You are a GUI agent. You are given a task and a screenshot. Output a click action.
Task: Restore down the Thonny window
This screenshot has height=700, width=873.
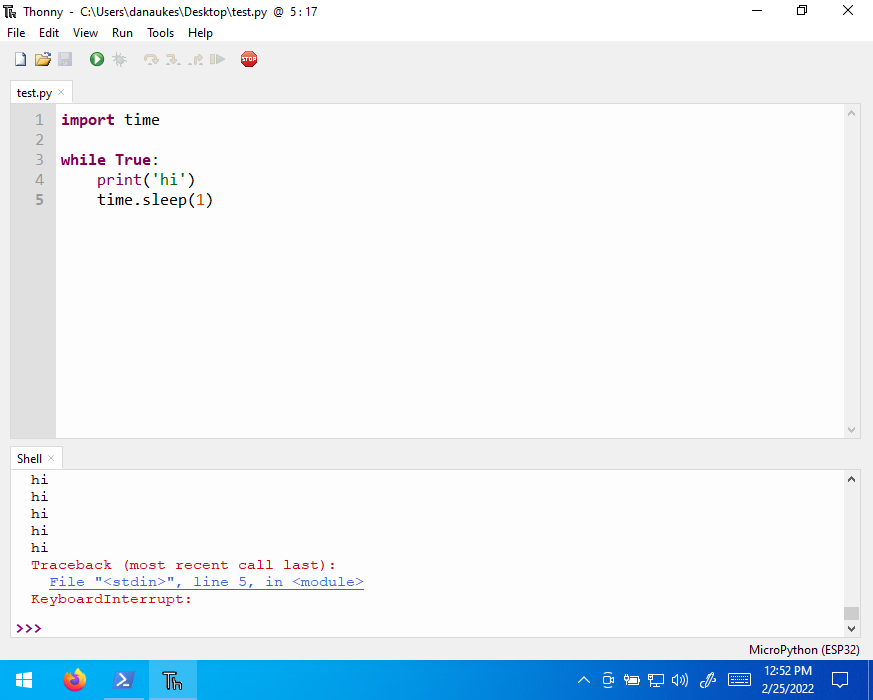click(802, 11)
